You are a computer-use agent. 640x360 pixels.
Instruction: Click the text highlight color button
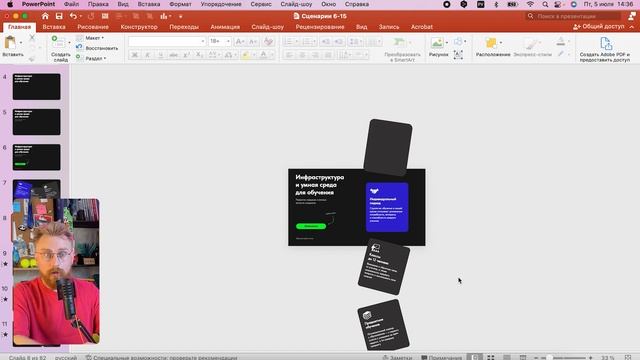245,55
